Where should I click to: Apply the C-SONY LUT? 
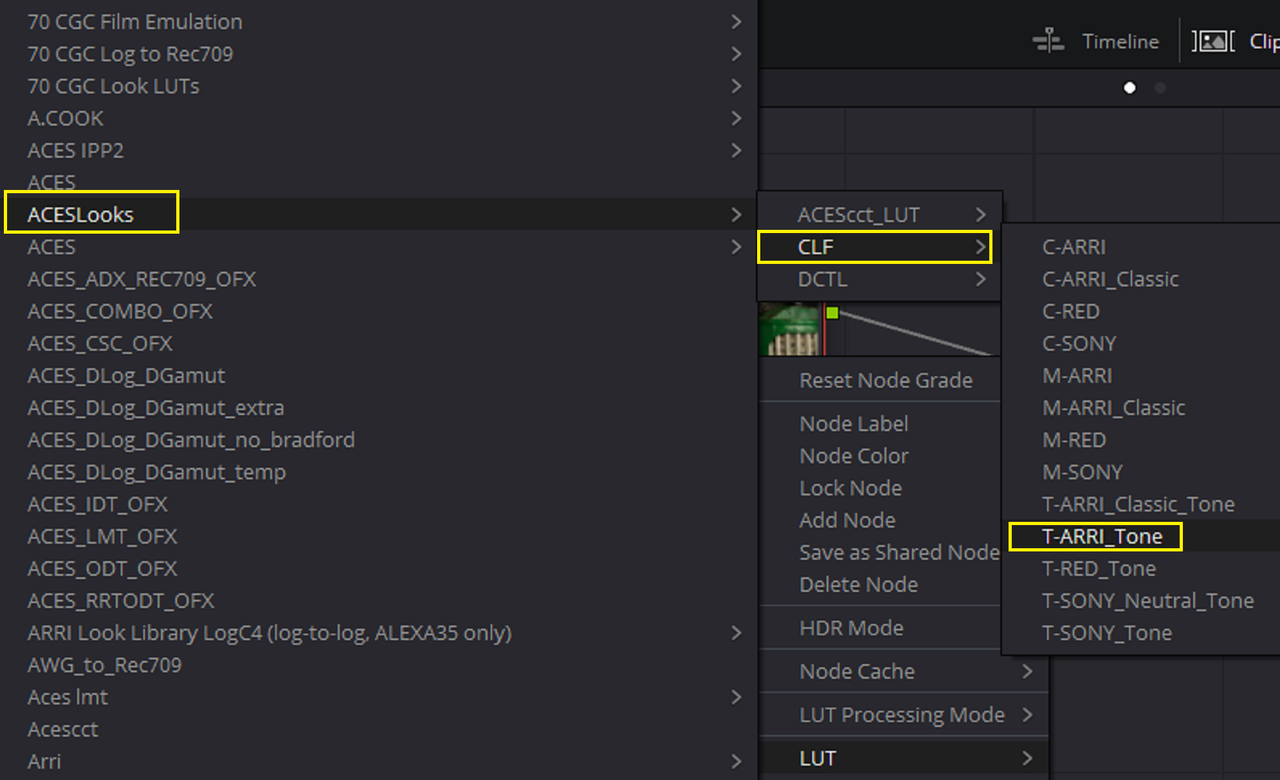click(x=1141, y=343)
